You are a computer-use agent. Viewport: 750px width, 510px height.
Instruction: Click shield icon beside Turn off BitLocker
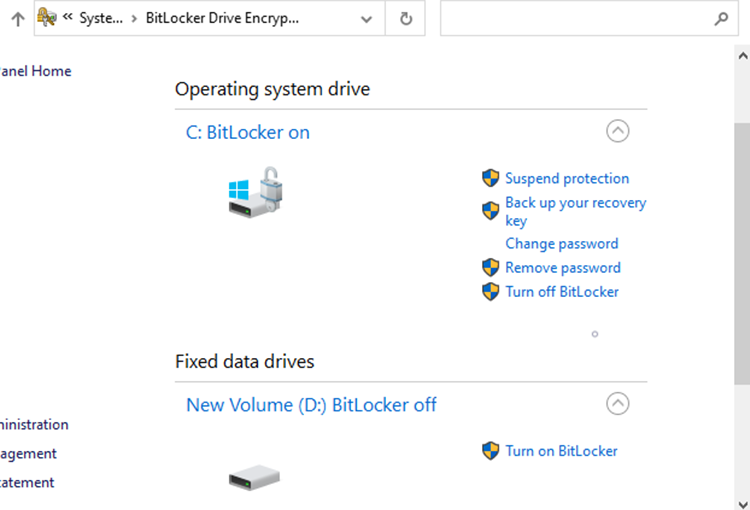pyautogui.click(x=490, y=291)
